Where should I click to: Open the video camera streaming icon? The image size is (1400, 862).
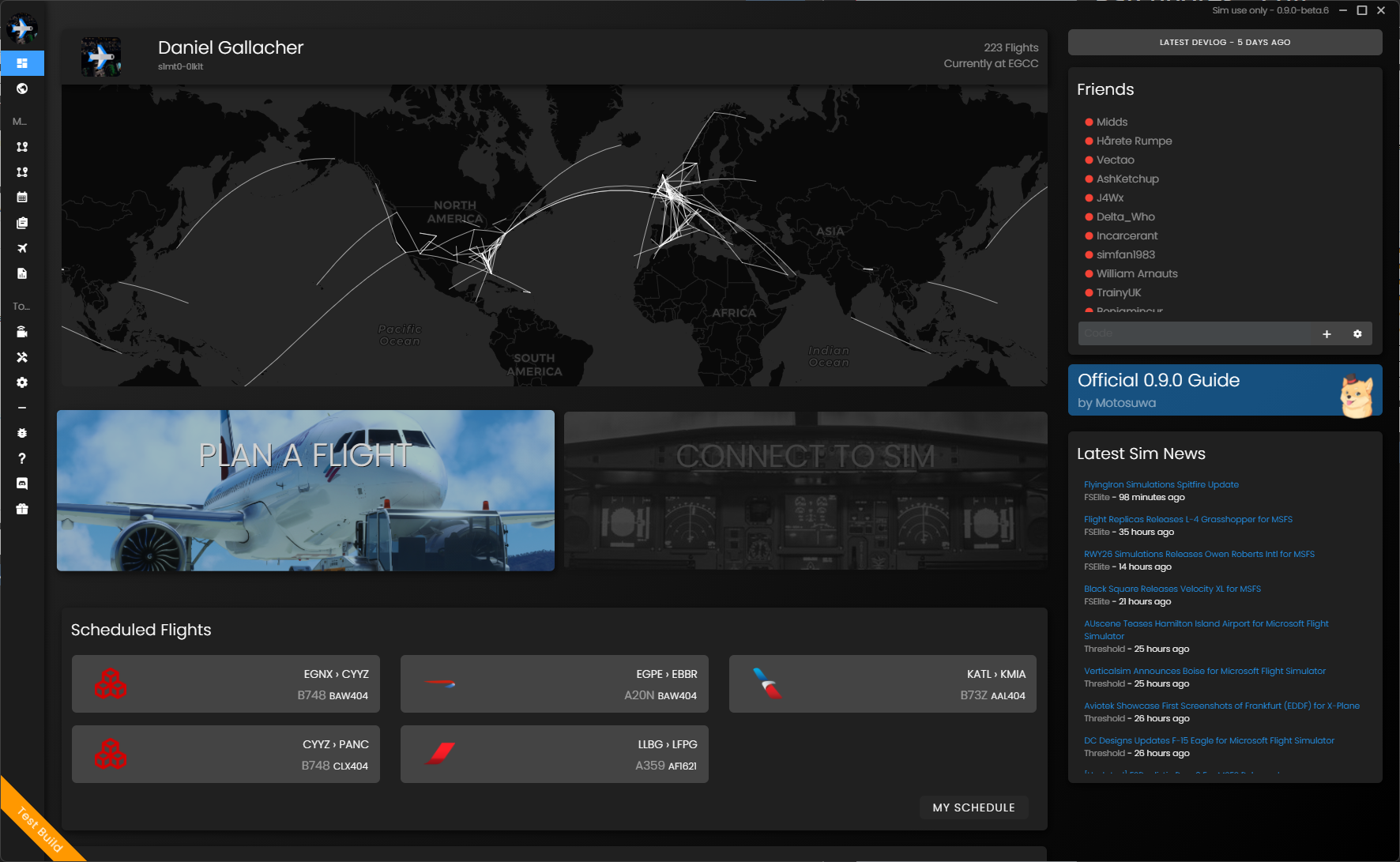click(x=22, y=332)
